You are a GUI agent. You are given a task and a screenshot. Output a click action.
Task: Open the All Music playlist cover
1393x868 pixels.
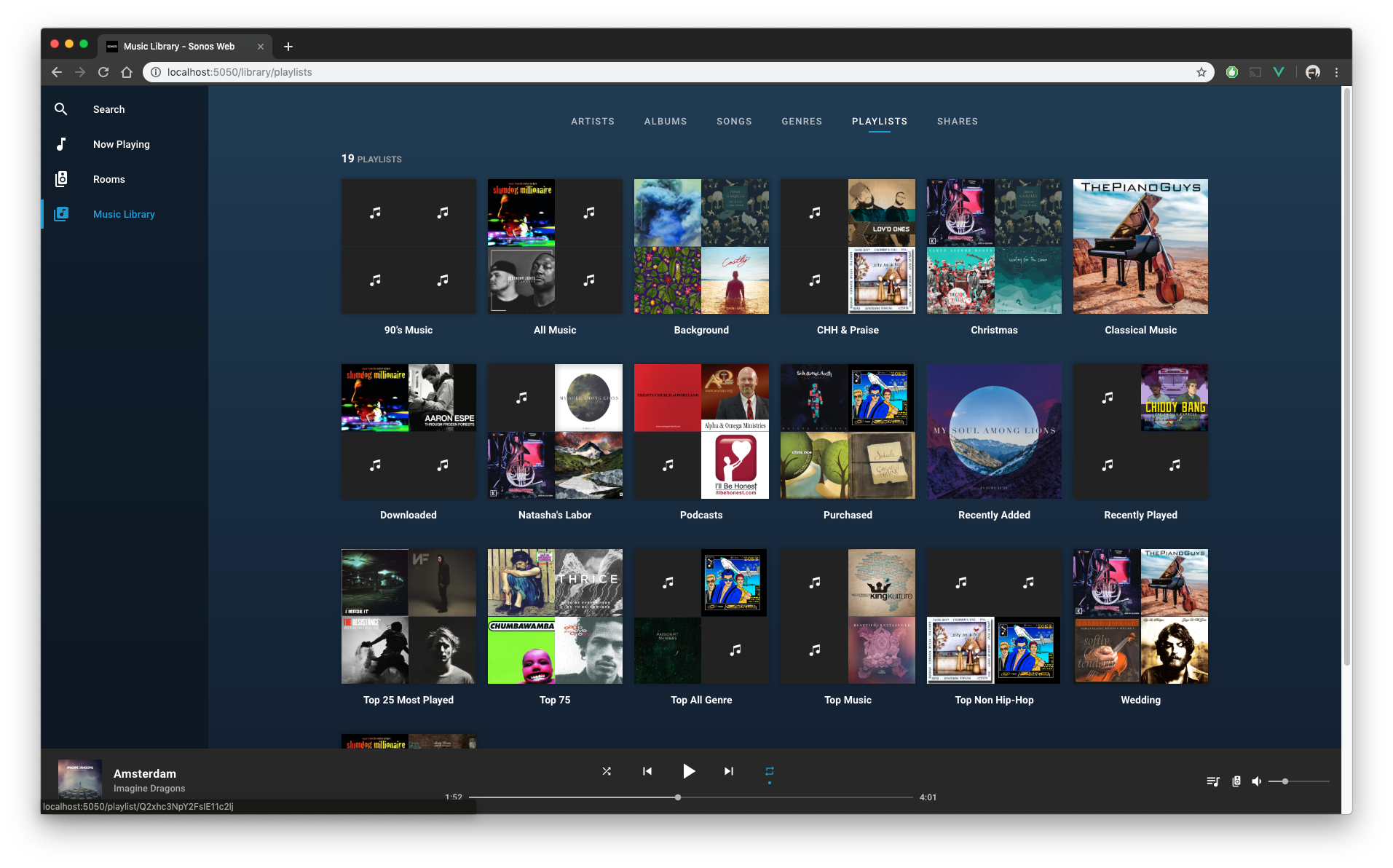coord(555,246)
